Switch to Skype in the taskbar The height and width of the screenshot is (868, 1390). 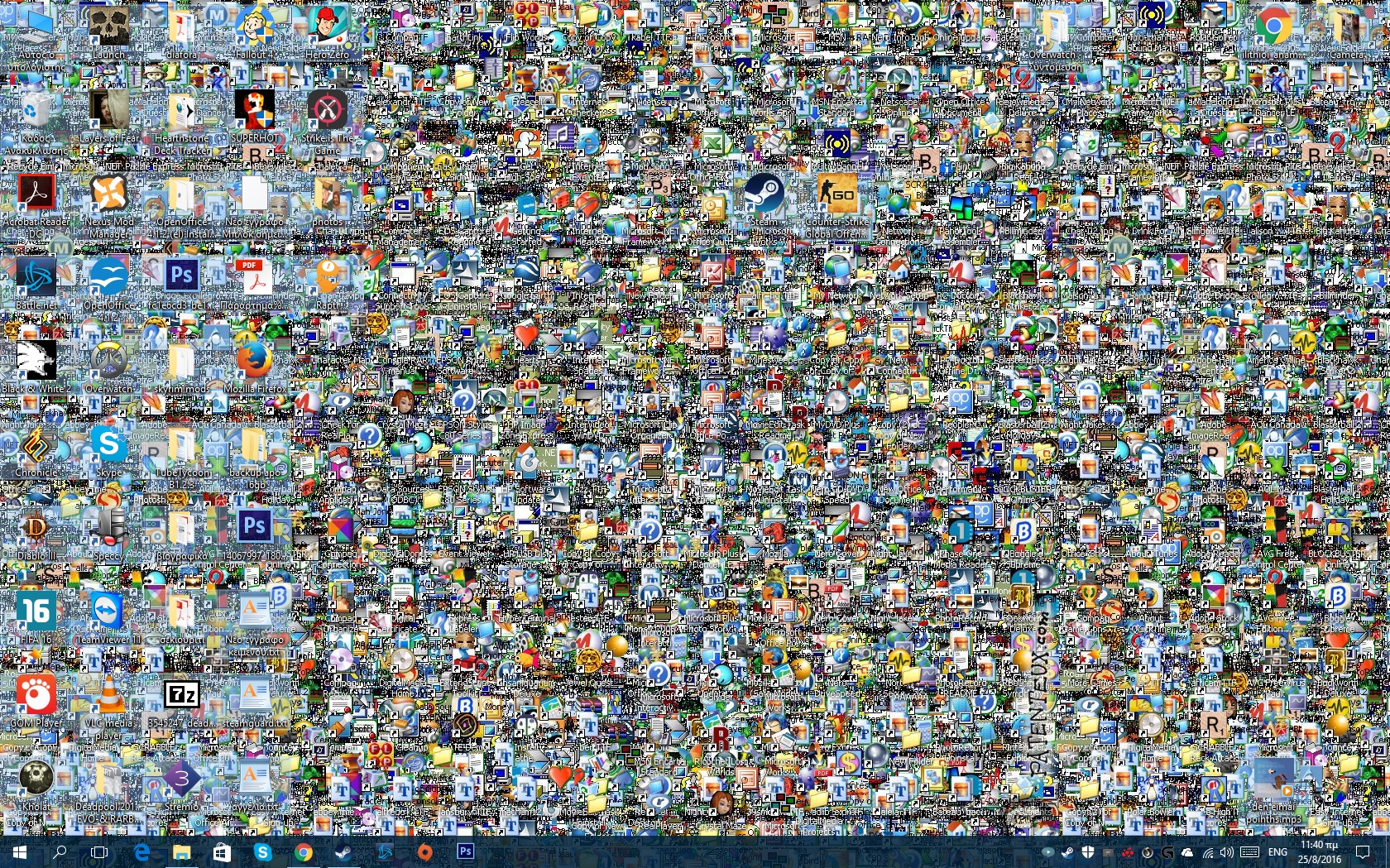262,851
